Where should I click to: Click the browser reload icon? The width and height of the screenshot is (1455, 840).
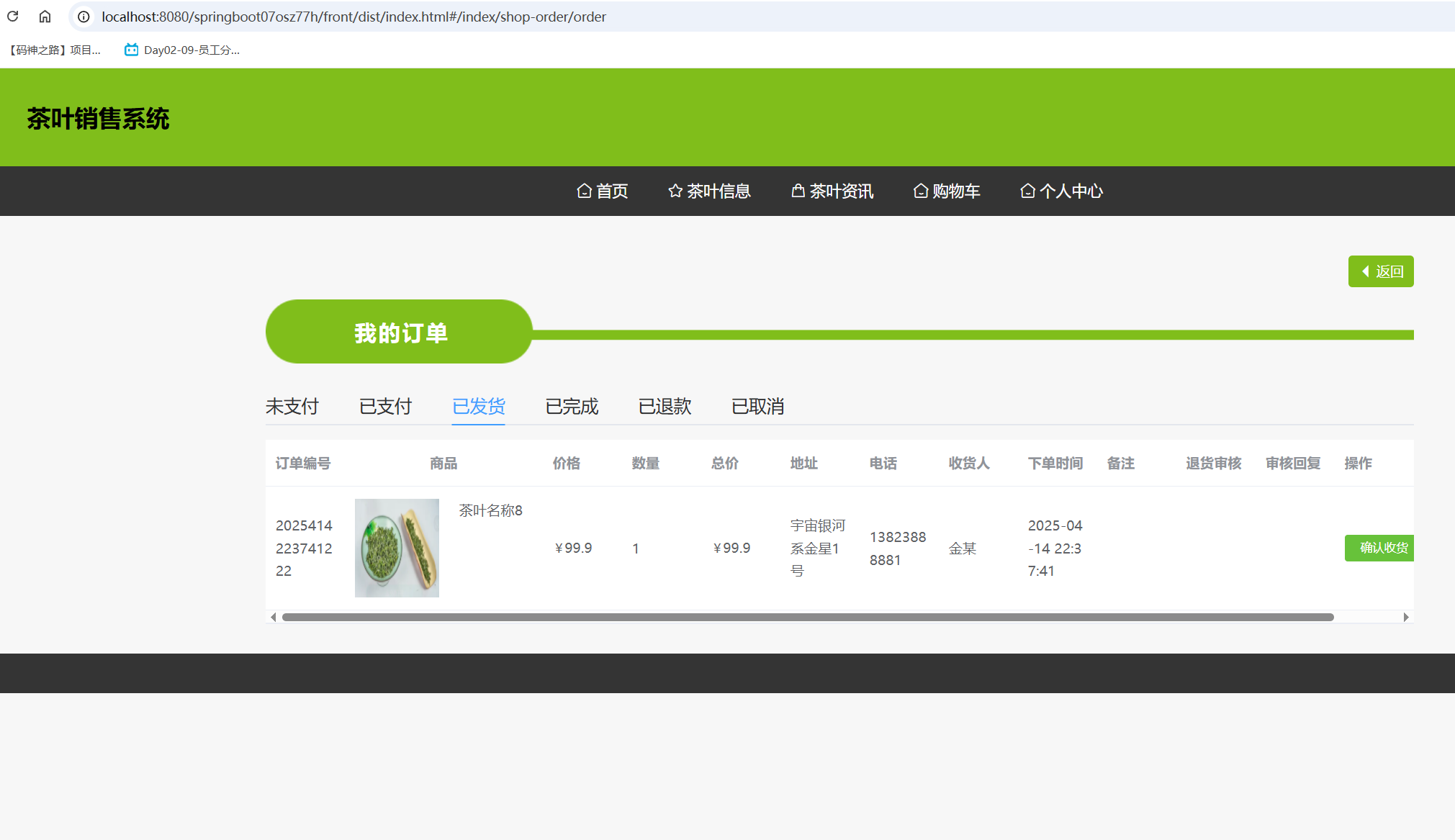coord(13,17)
